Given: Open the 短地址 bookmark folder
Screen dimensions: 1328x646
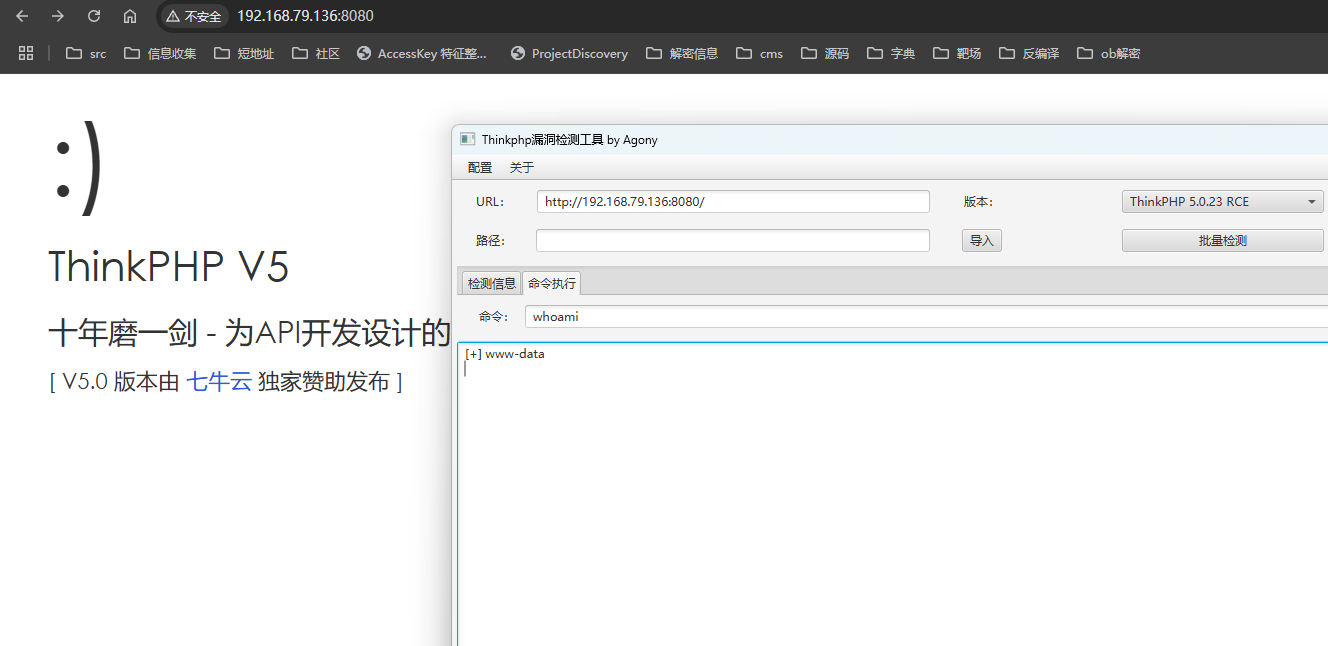Looking at the screenshot, I should pos(244,53).
